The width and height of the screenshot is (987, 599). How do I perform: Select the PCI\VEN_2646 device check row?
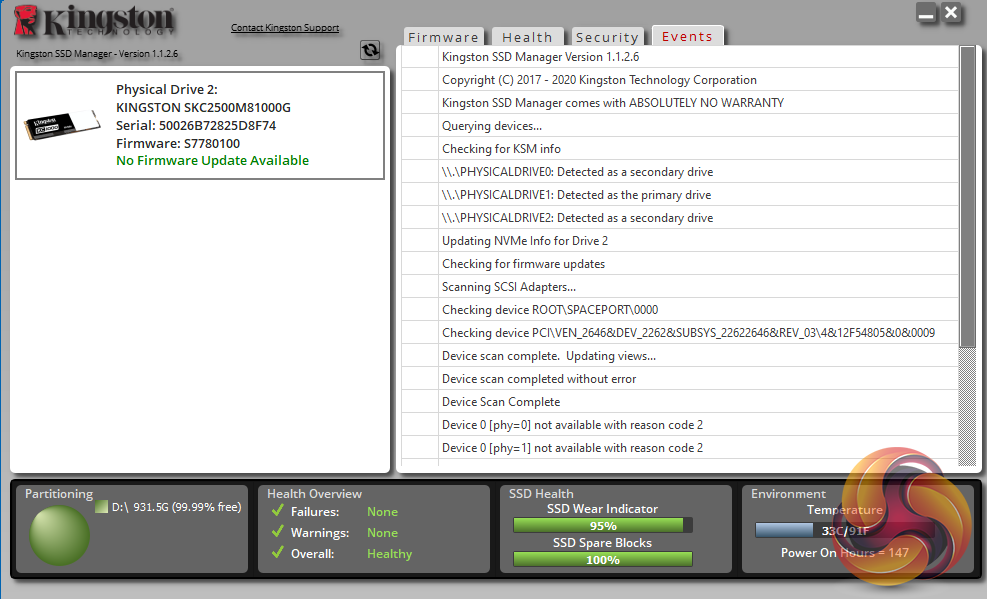(680, 333)
